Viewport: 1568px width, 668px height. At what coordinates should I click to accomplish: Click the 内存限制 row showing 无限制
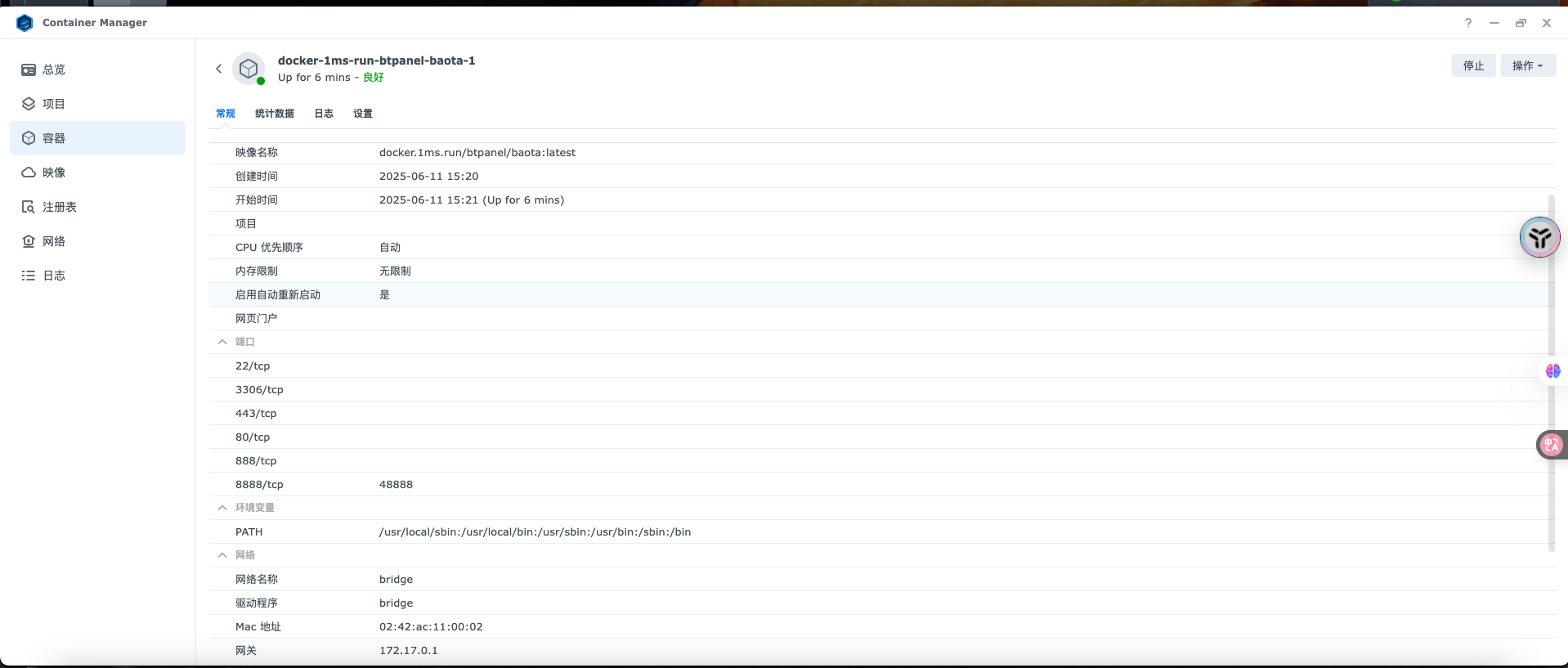click(882, 271)
